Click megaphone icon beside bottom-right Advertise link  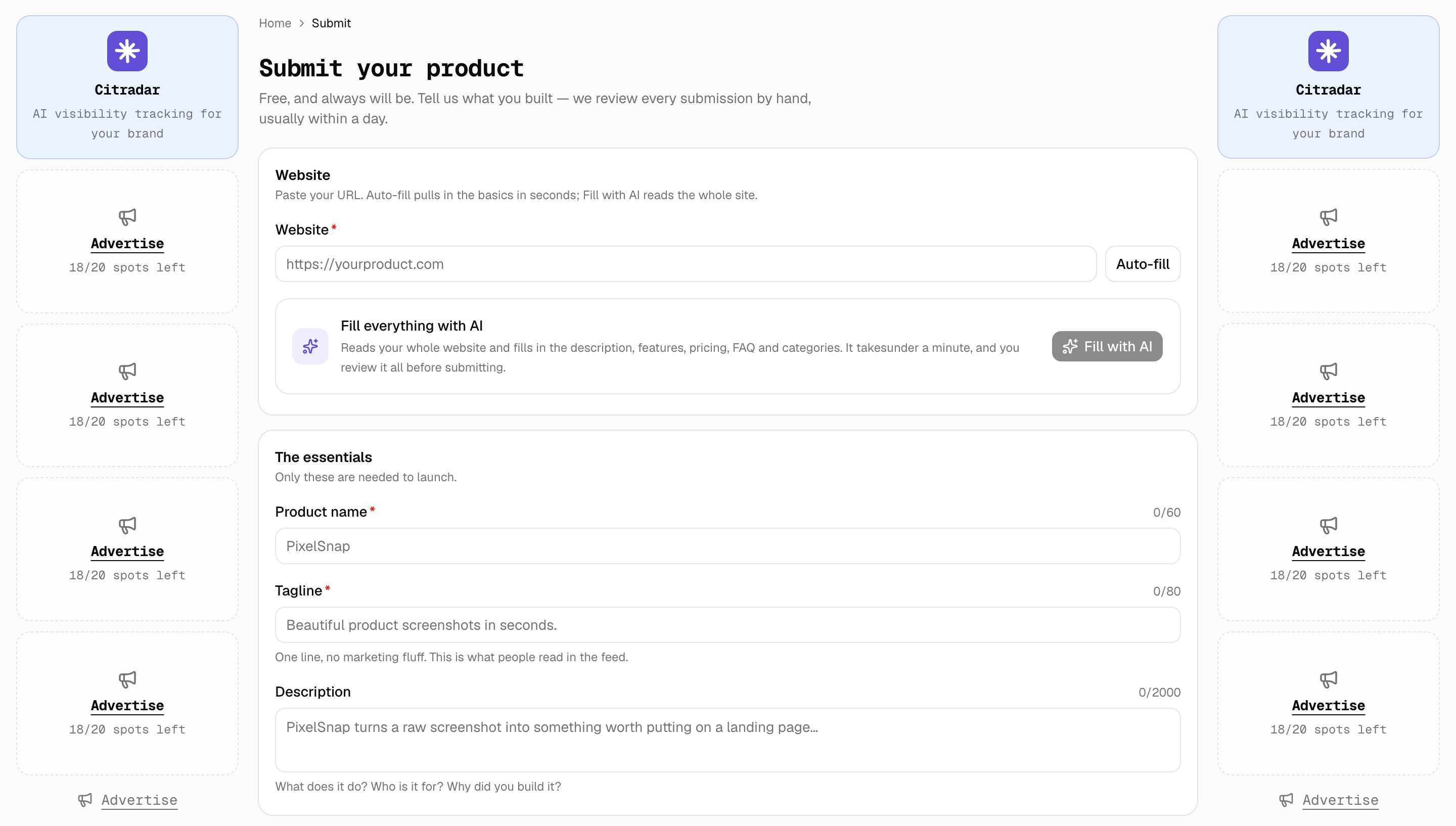coord(1286,800)
